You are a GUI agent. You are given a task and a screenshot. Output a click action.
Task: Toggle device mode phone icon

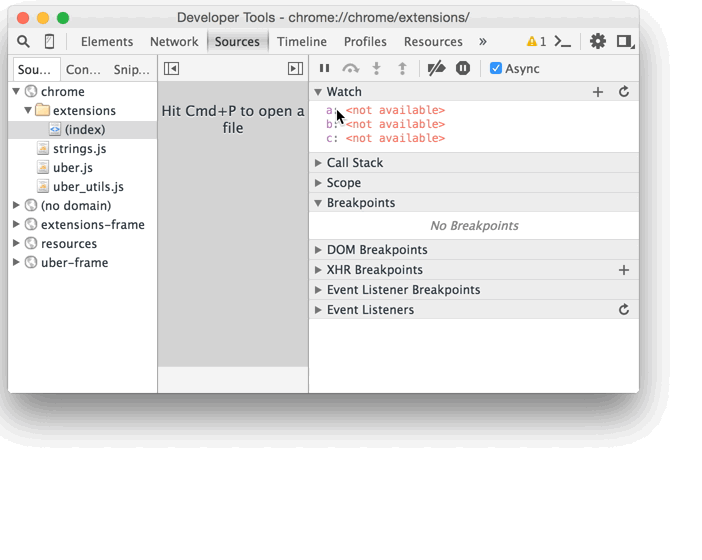pyautogui.click(x=50, y=42)
